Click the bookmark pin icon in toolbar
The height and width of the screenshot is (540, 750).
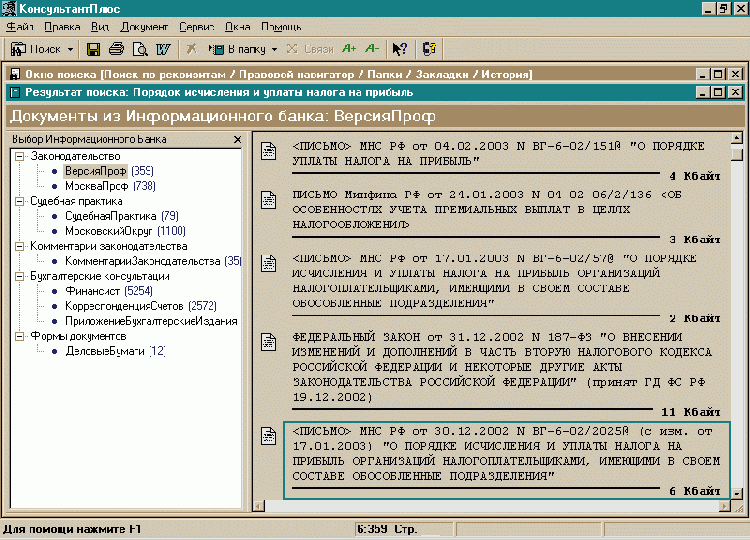[x=192, y=49]
